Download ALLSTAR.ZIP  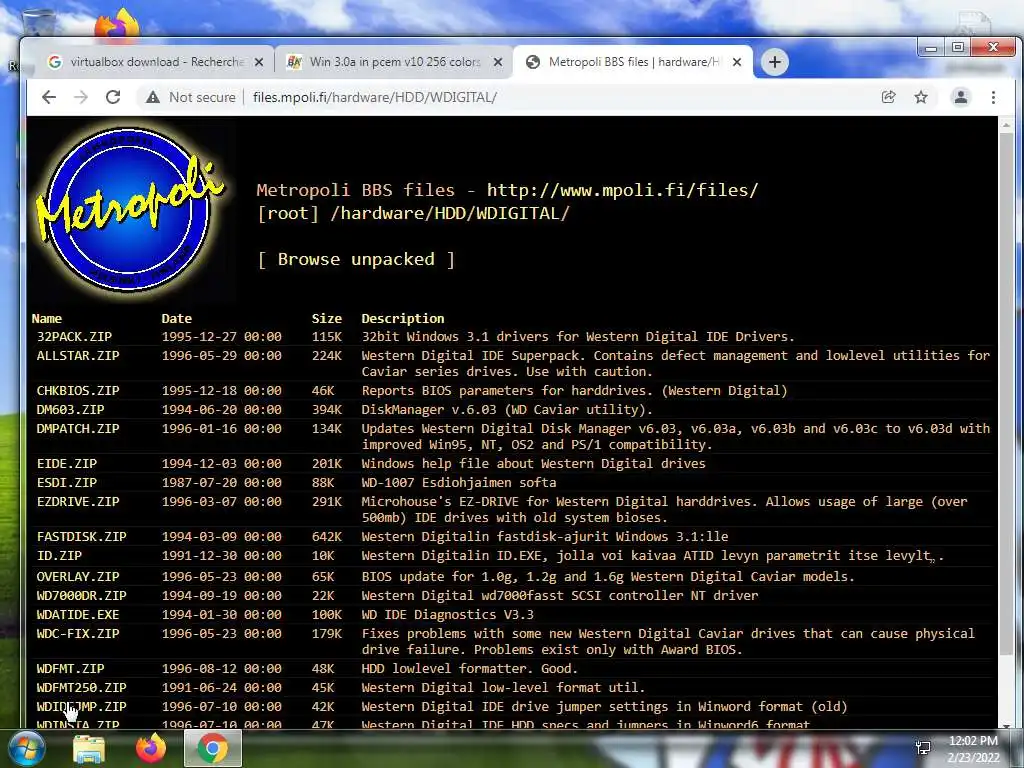tap(78, 356)
